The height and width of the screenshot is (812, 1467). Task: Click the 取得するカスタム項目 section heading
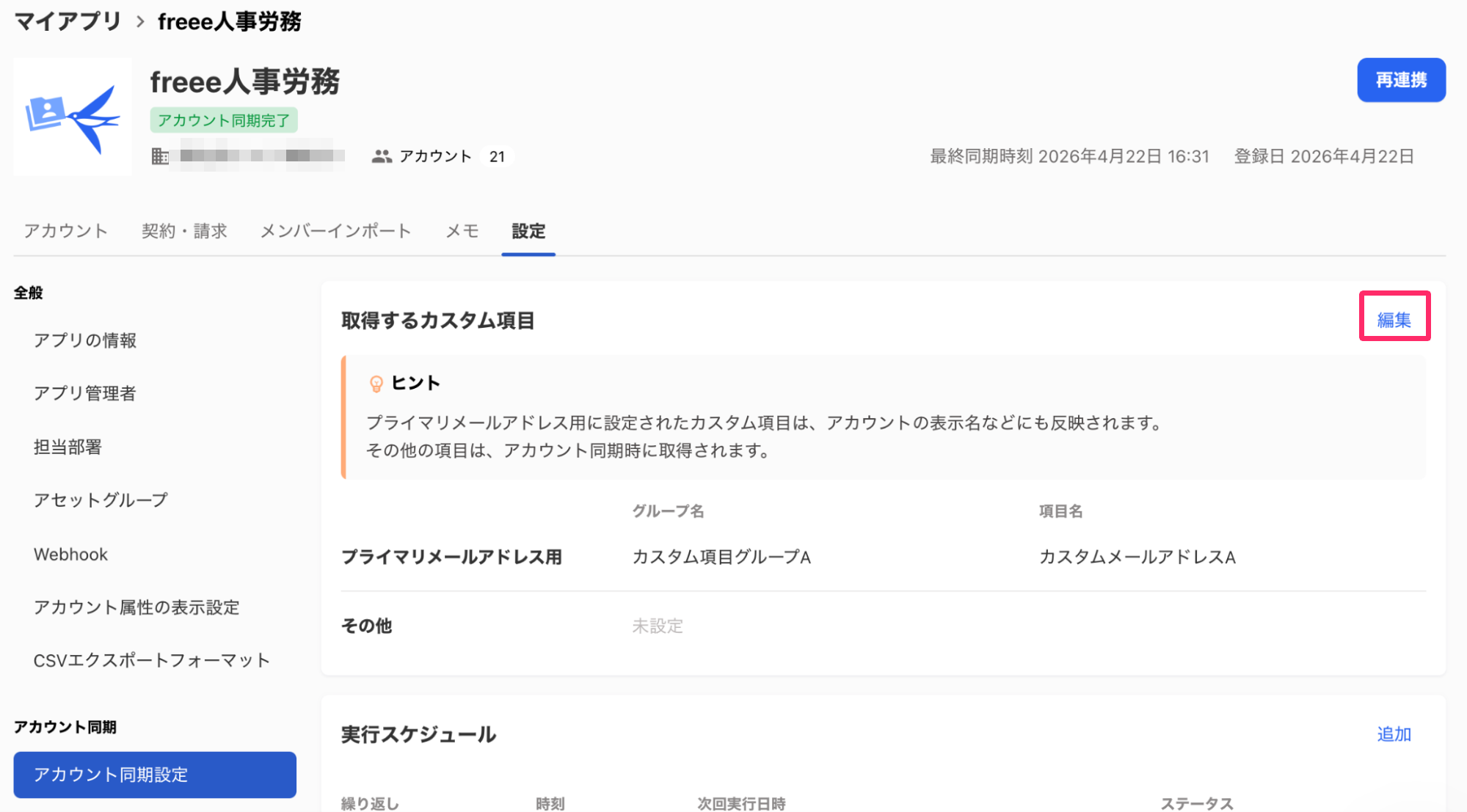pyautogui.click(x=438, y=321)
